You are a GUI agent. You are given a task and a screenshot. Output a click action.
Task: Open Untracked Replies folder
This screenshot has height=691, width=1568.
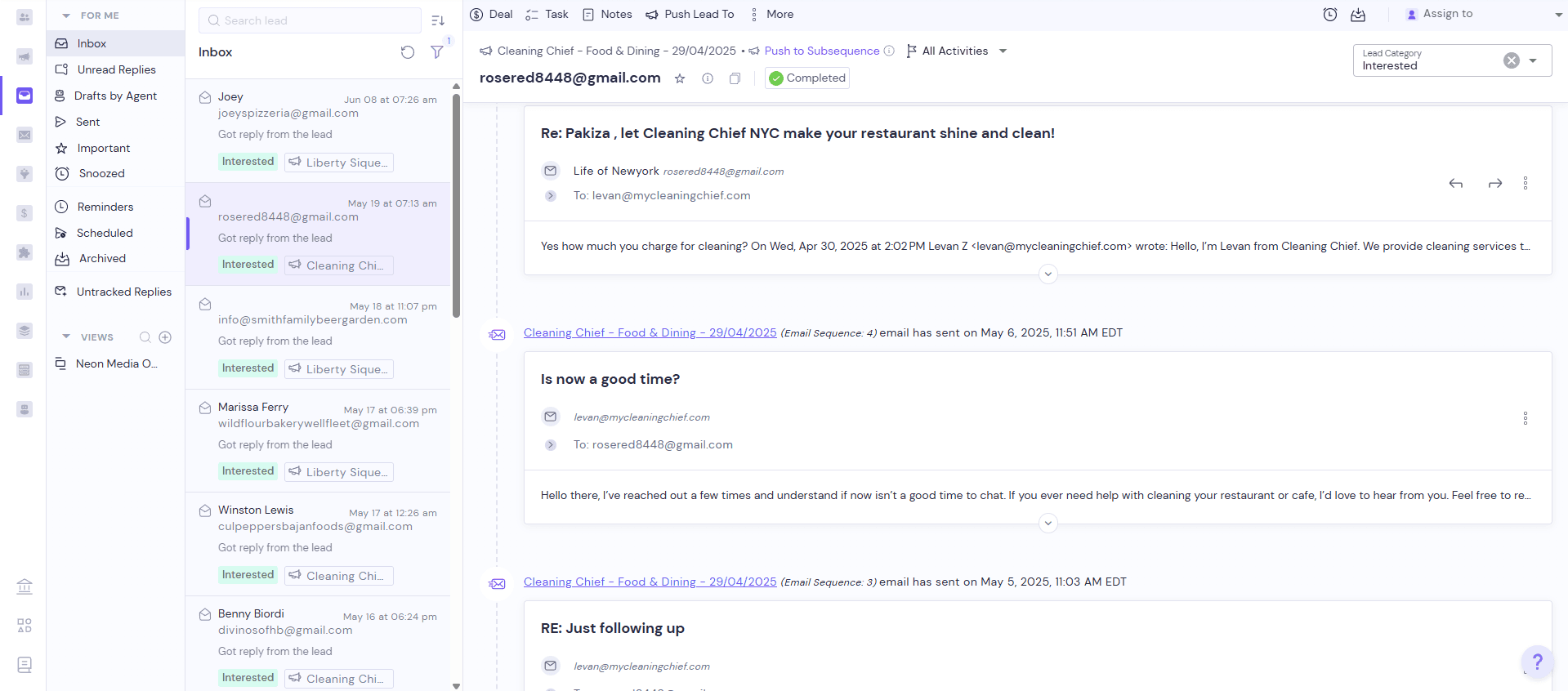115,292
